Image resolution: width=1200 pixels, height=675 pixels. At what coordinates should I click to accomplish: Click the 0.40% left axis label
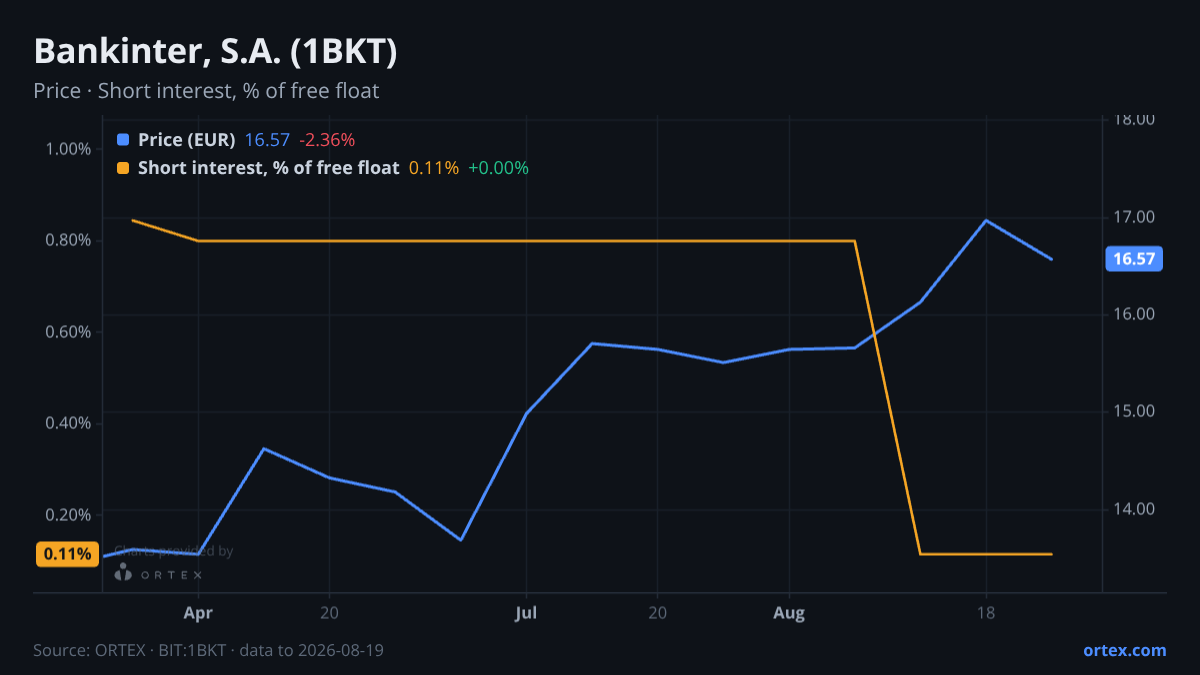tap(68, 423)
